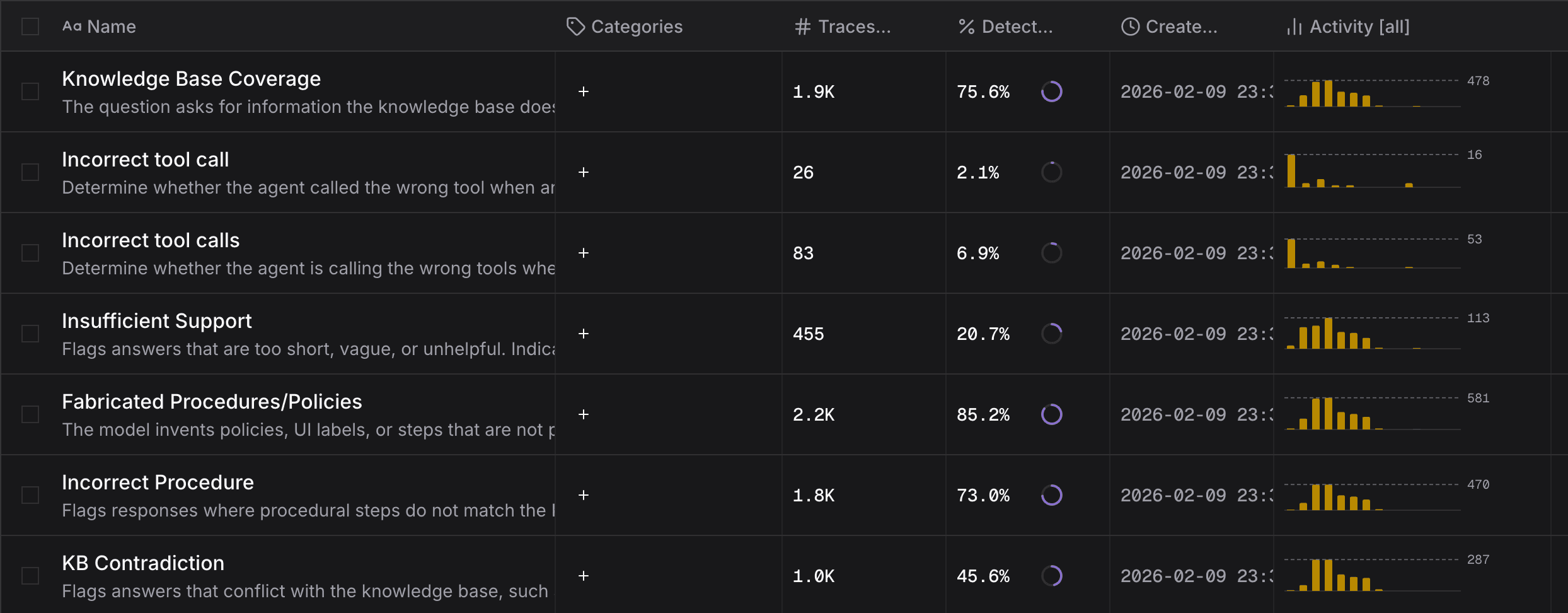Screen dimensions: 1568x613
Task: Click the plus icon in KB Contradiction row
Action: click(x=584, y=576)
